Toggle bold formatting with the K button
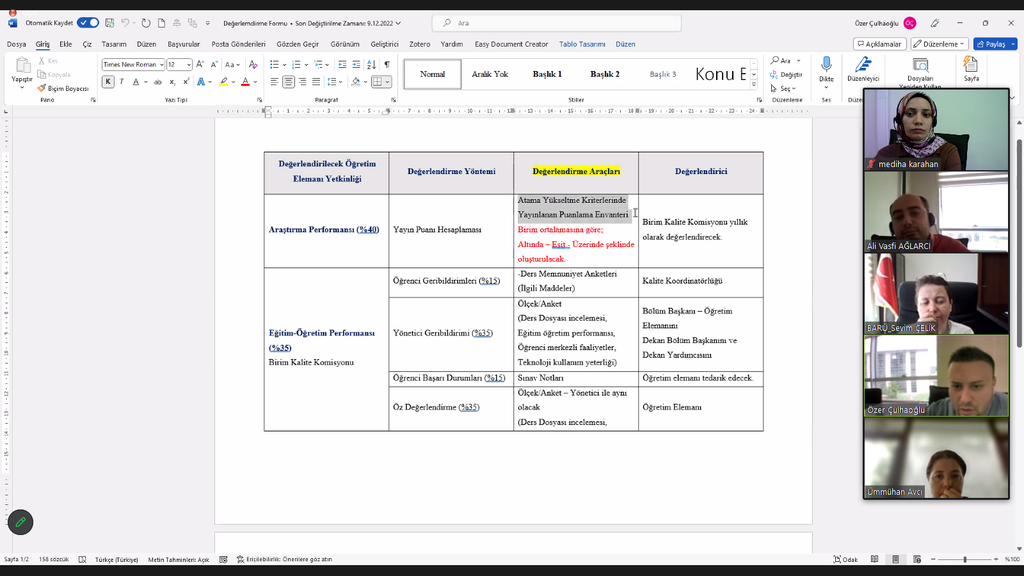This screenshot has height=576, width=1024. point(108,82)
